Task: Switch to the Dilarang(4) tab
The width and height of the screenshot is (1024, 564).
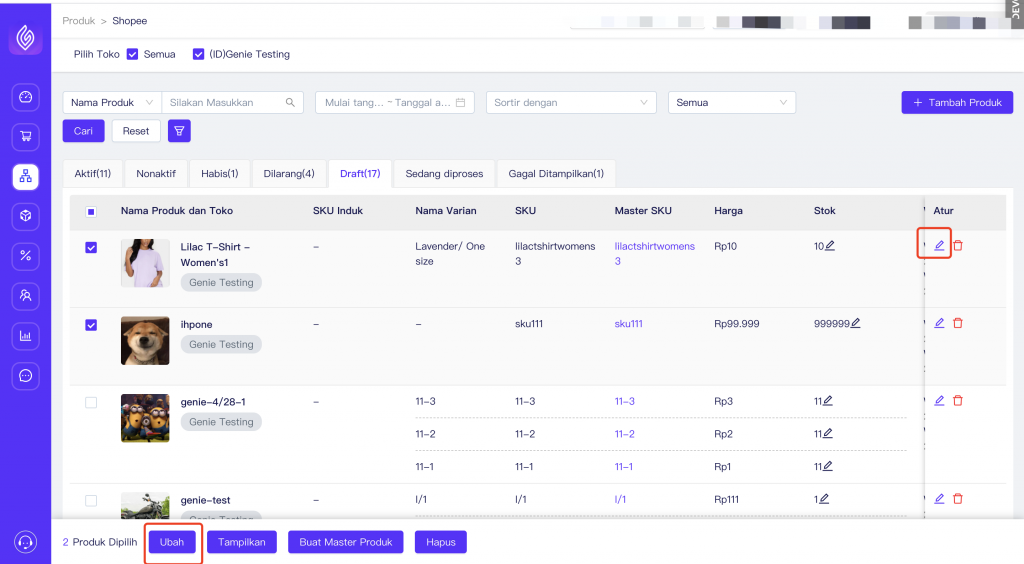Action: coord(288,174)
